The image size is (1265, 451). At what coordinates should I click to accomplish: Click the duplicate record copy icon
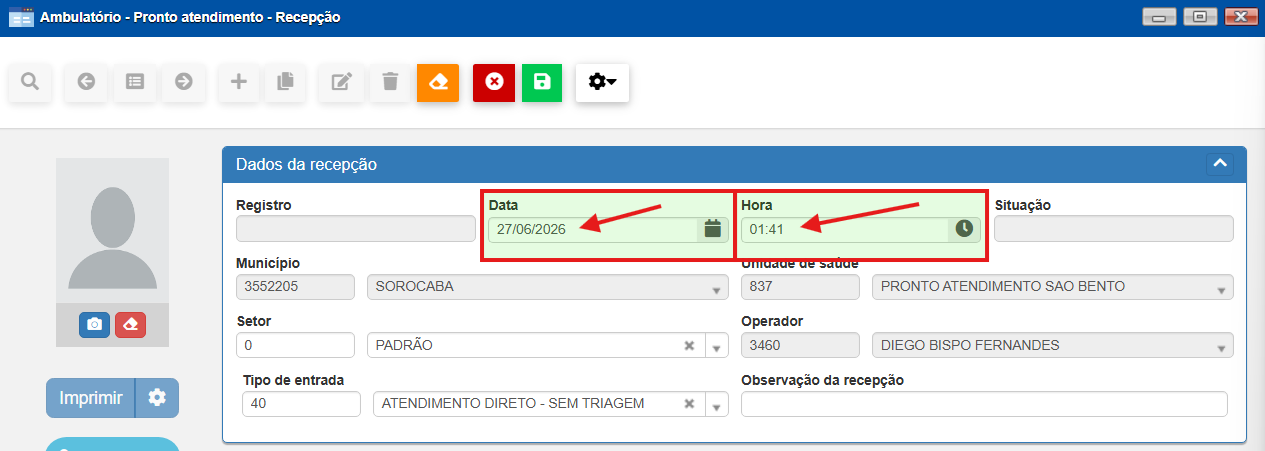(286, 82)
